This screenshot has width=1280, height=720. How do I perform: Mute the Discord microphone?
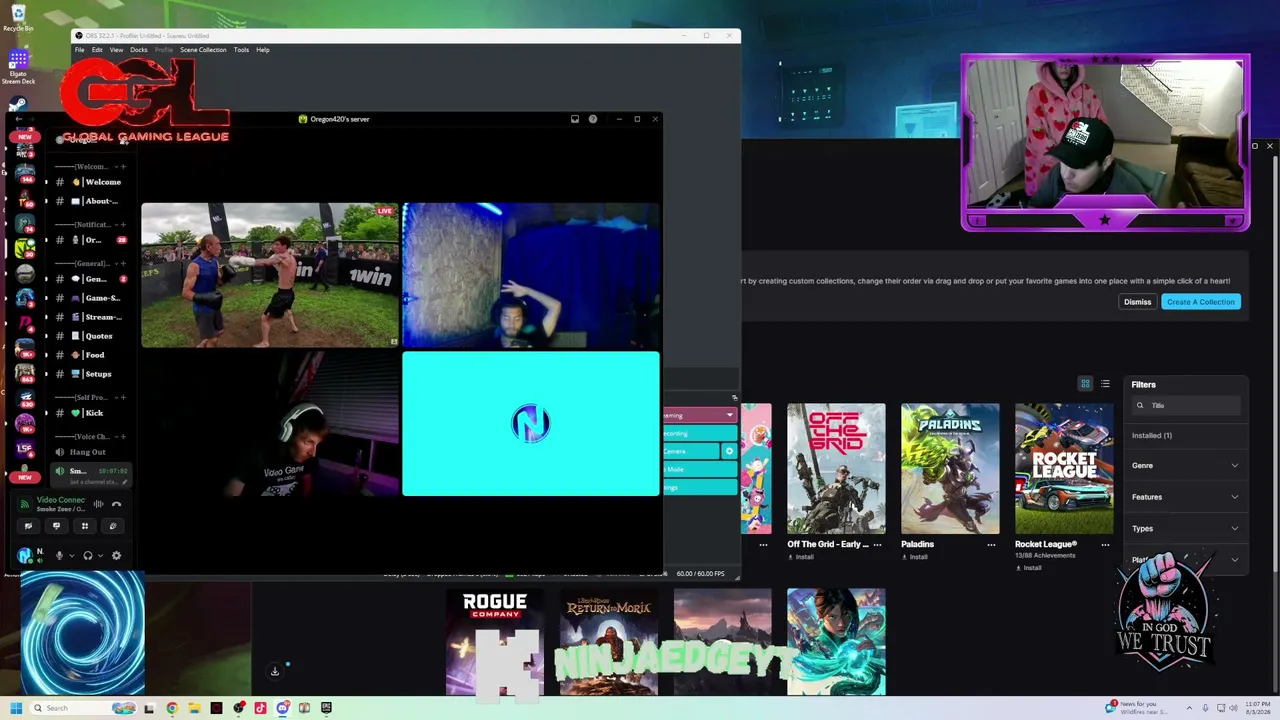click(x=59, y=555)
